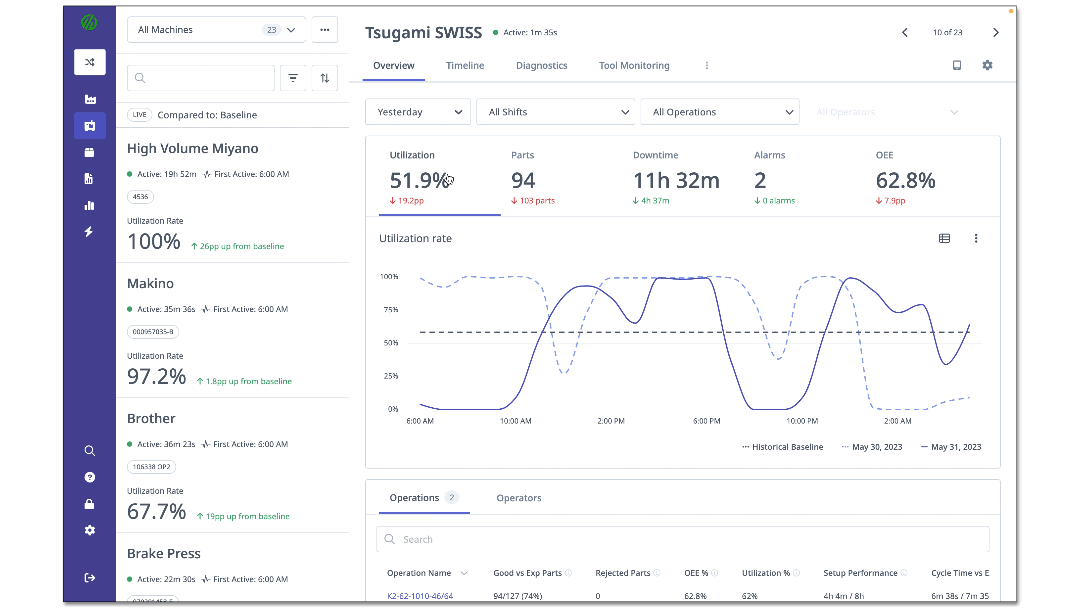Open utilization chart more options menu

coord(976,238)
